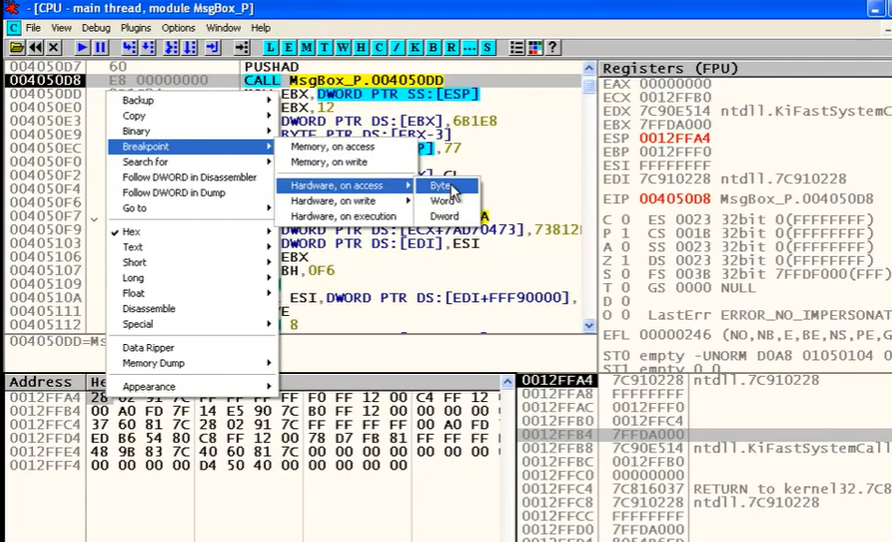The width and height of the screenshot is (892, 542).
Task: Pause execution with the pause icon
Action: [x=101, y=48]
